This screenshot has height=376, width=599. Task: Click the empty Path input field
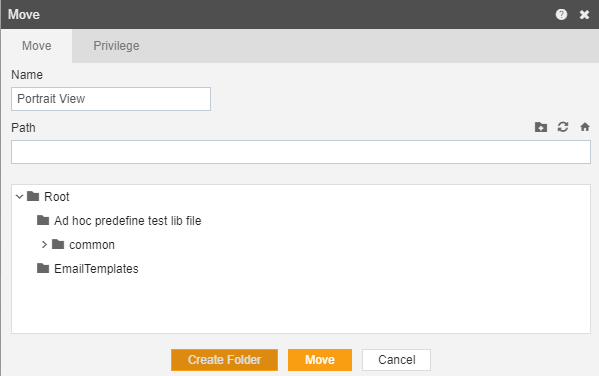pyautogui.click(x=301, y=152)
